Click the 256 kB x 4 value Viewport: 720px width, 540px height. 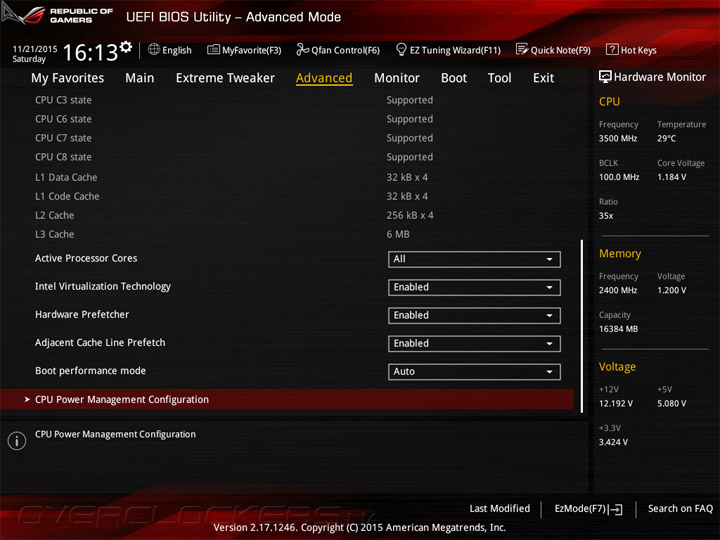point(410,215)
